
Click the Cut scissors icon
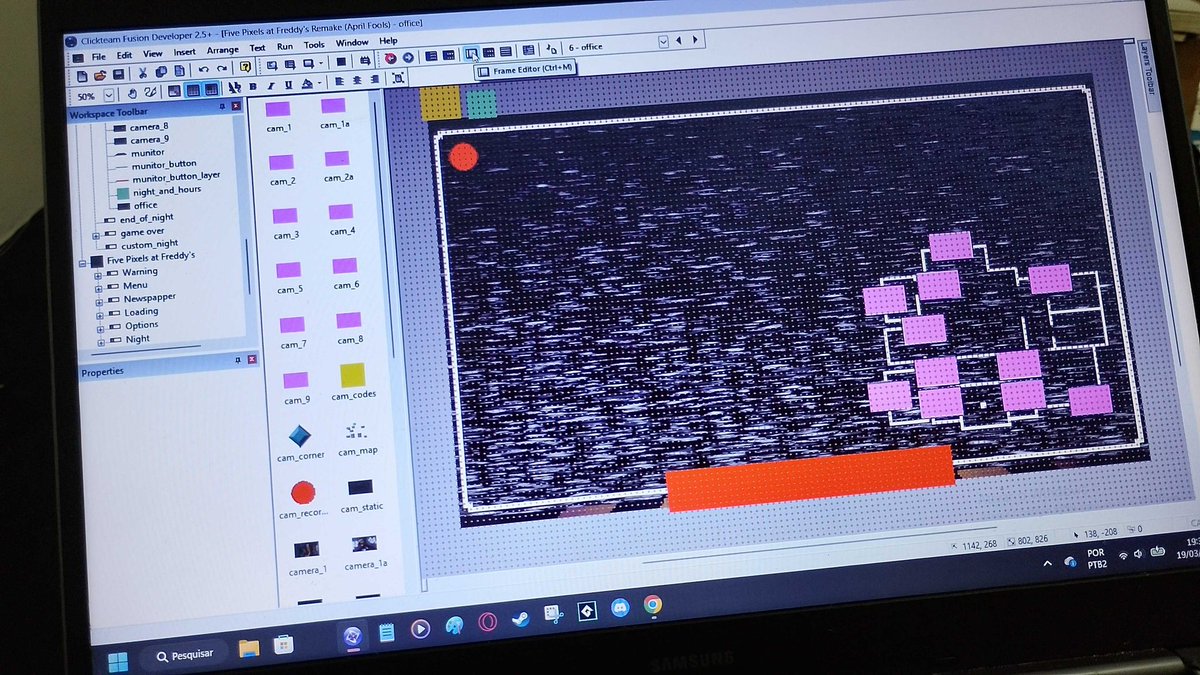point(143,74)
